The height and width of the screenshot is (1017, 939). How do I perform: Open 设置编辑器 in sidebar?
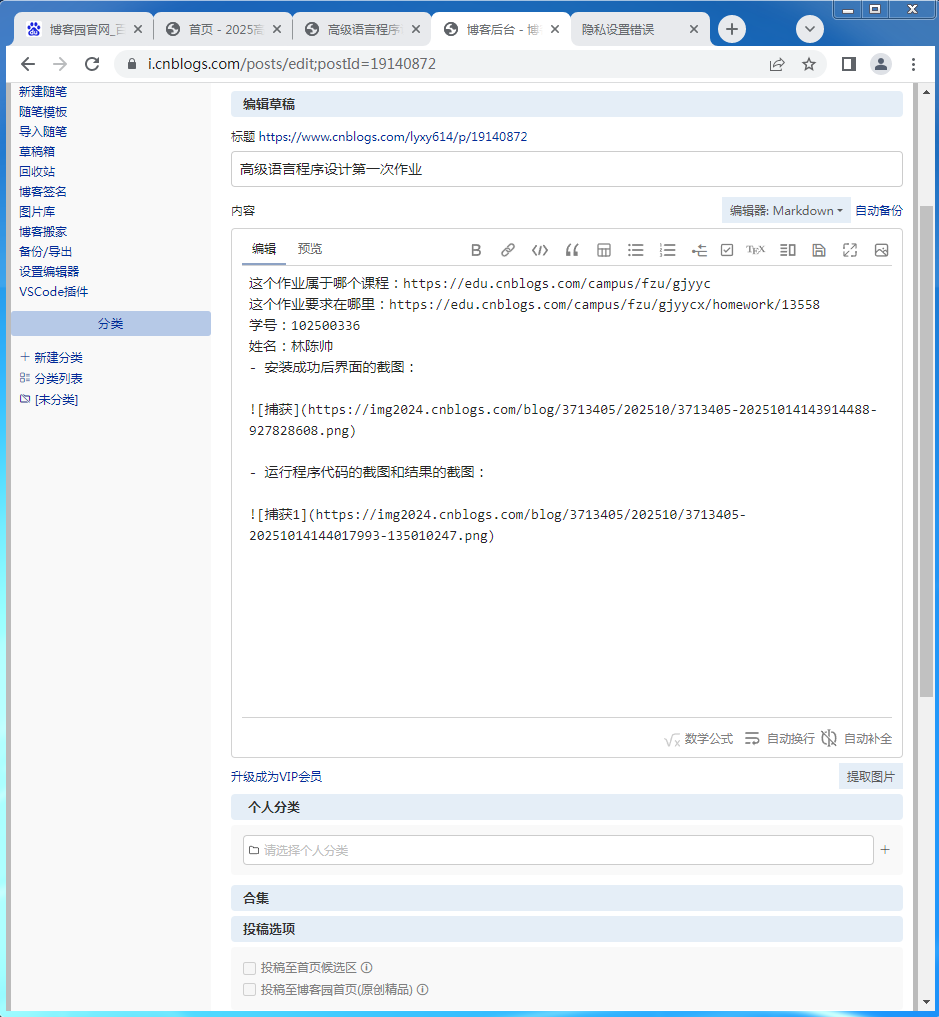point(49,272)
